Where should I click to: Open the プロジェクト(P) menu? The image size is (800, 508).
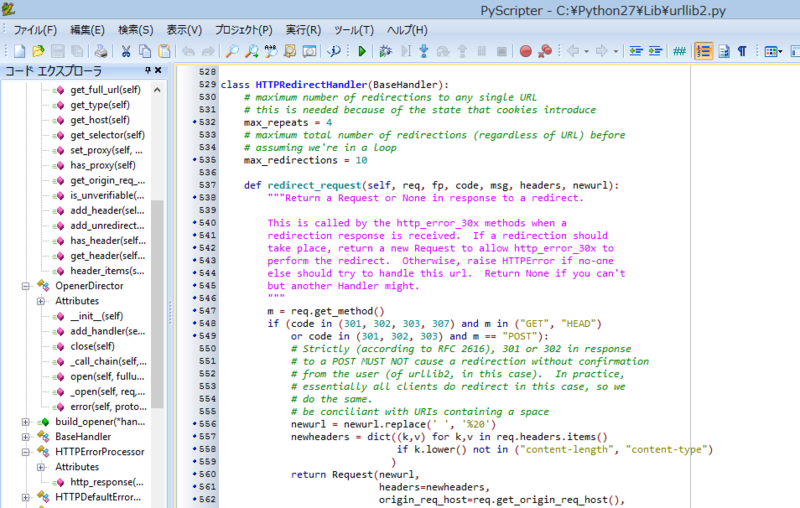pos(244,30)
